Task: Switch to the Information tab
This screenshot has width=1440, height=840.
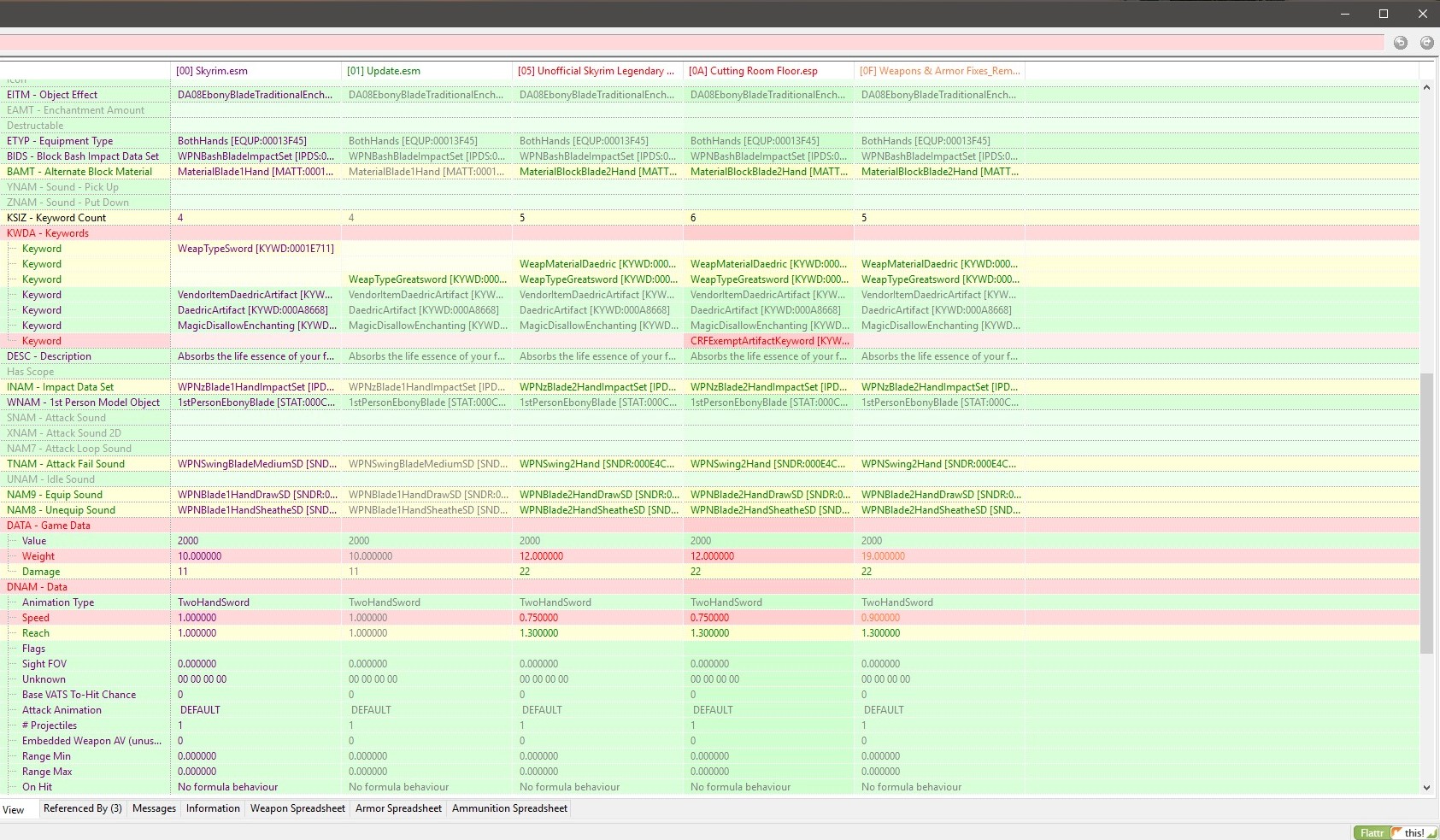Action: point(213,808)
